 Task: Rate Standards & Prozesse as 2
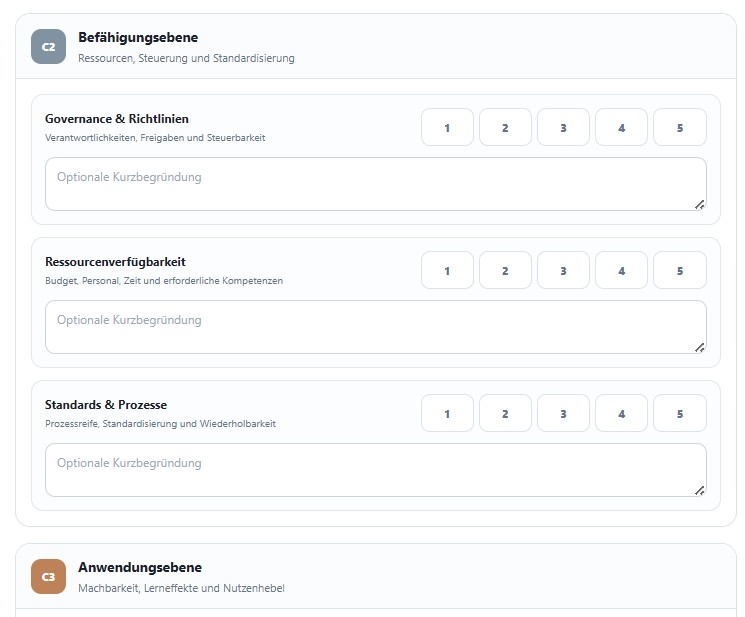(x=505, y=413)
